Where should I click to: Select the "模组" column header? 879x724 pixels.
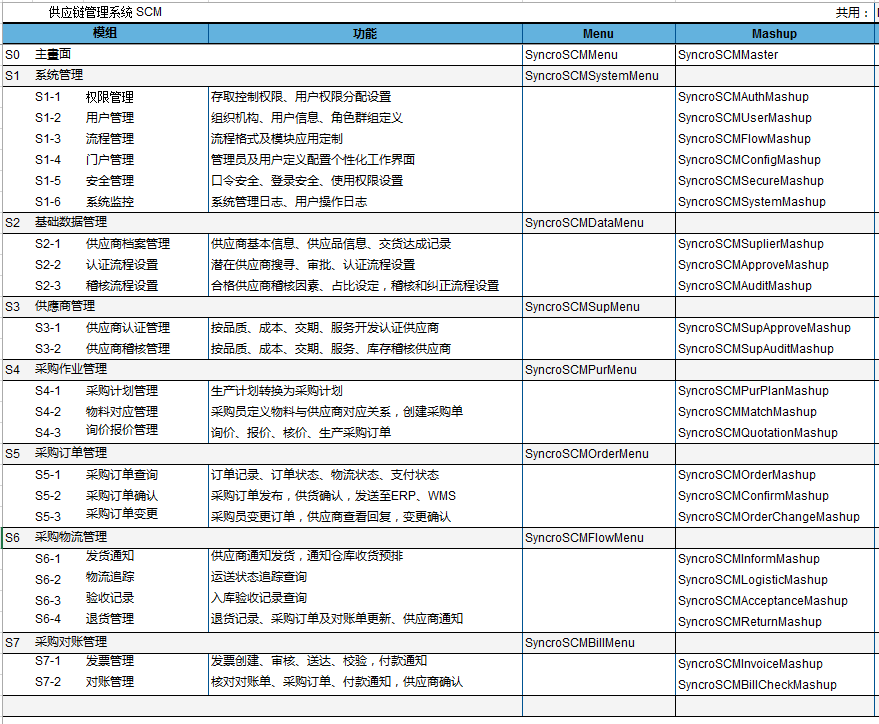pos(105,33)
